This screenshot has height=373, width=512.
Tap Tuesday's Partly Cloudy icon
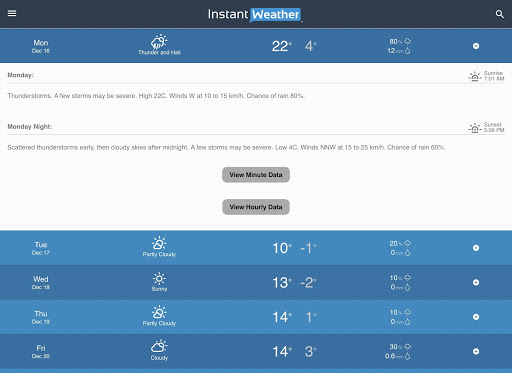click(x=159, y=243)
